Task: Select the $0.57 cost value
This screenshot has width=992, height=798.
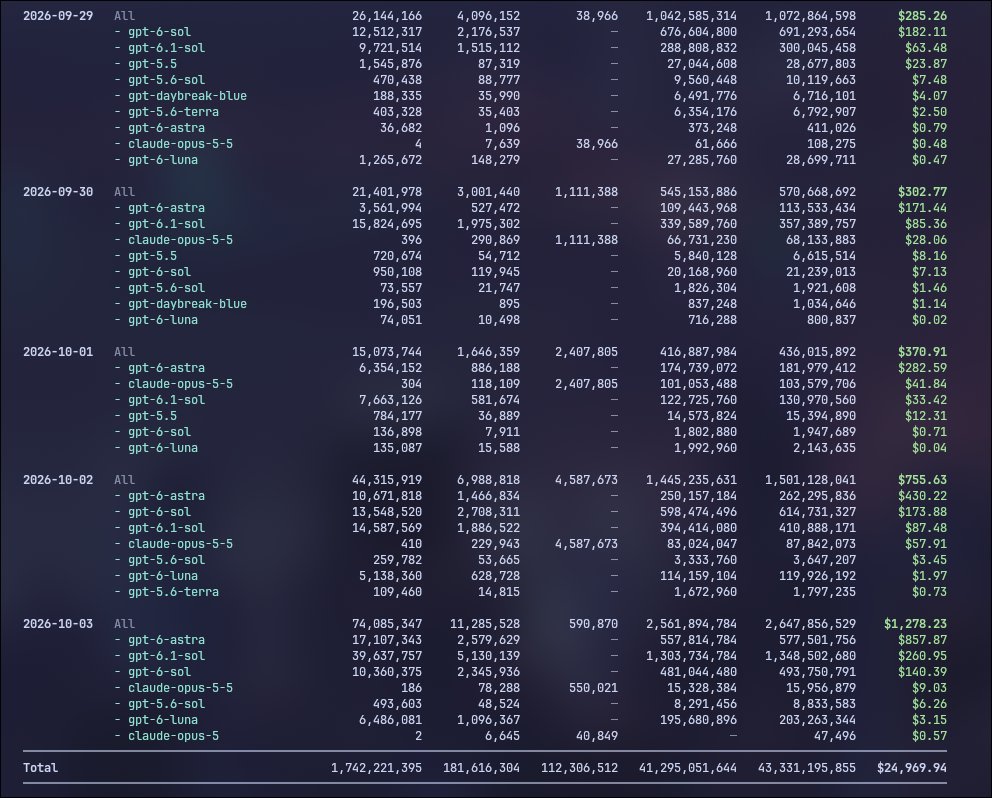Action: (x=929, y=735)
